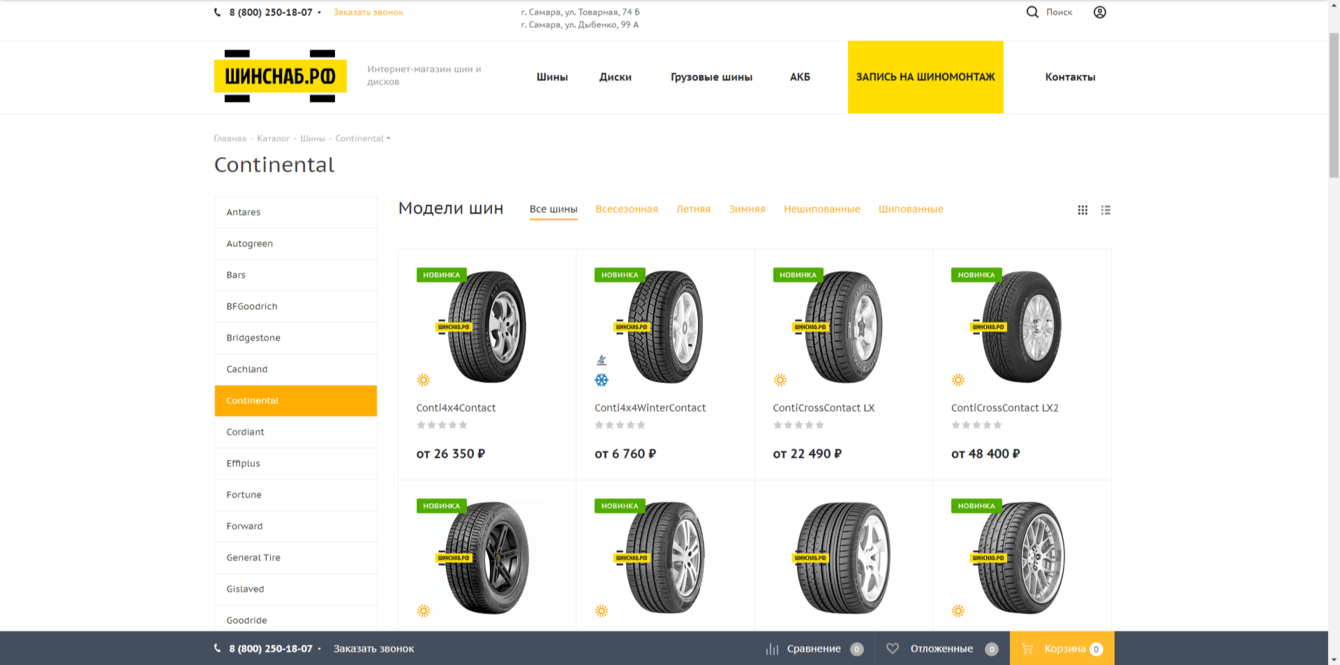This screenshot has height=665, width=1340.
Task: Open the user account icon
Action: coord(1100,12)
